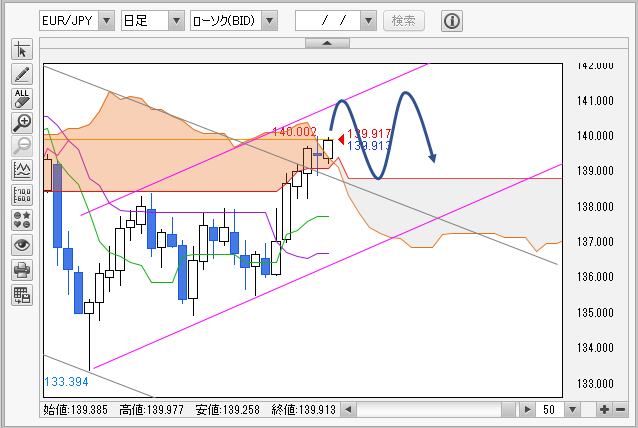The width and height of the screenshot is (638, 428).
Task: Click the 安値:139.258 low price text
Action: (x=227, y=410)
